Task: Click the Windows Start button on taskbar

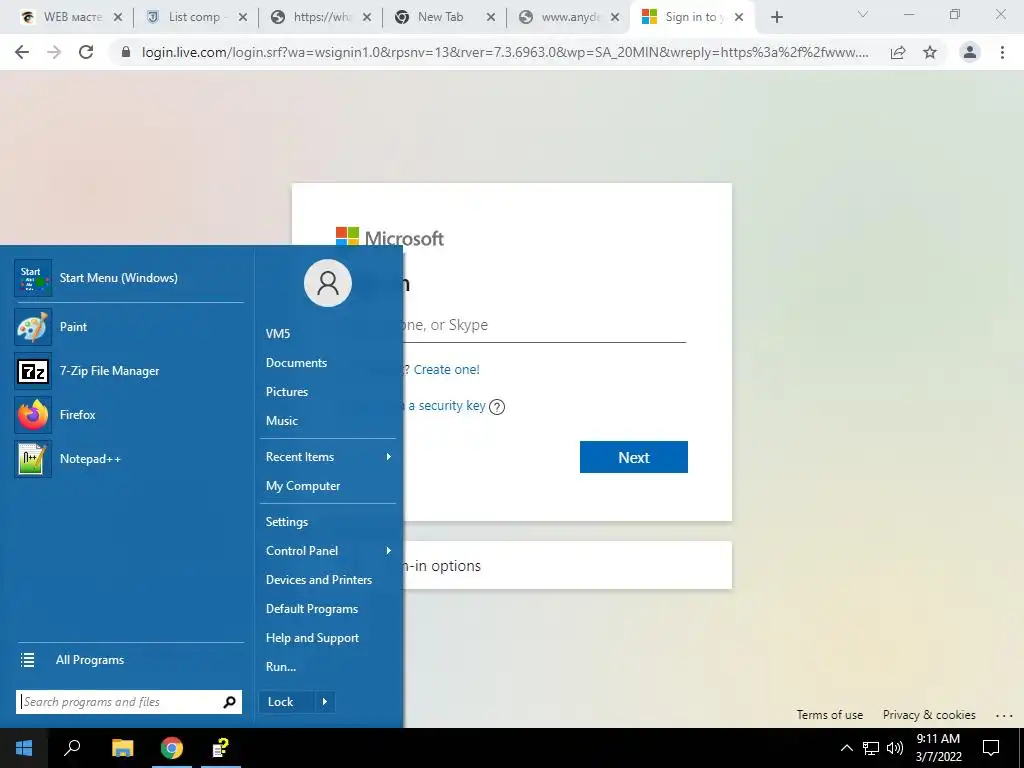Action: 24,748
